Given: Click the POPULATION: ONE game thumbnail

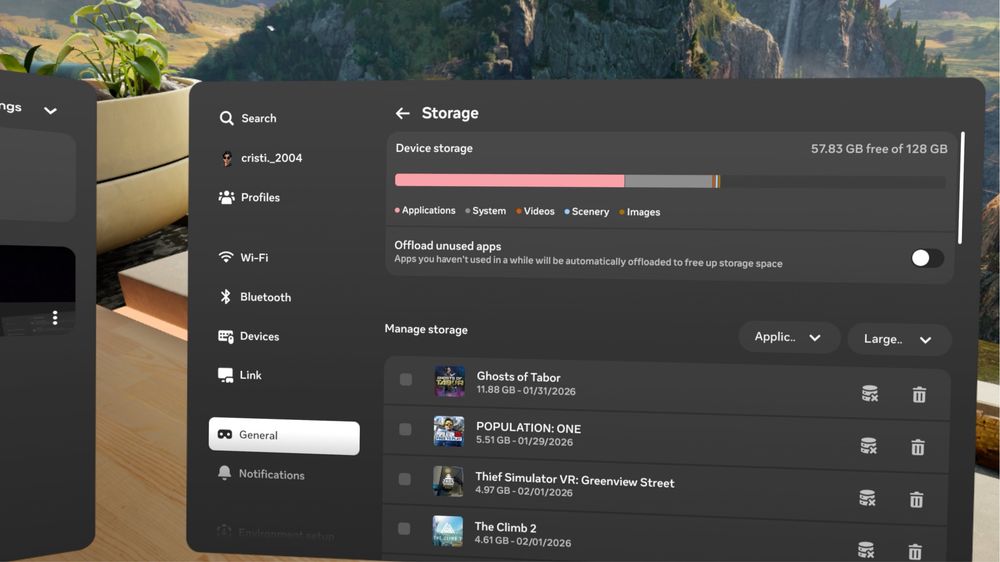Looking at the screenshot, I should click(449, 431).
